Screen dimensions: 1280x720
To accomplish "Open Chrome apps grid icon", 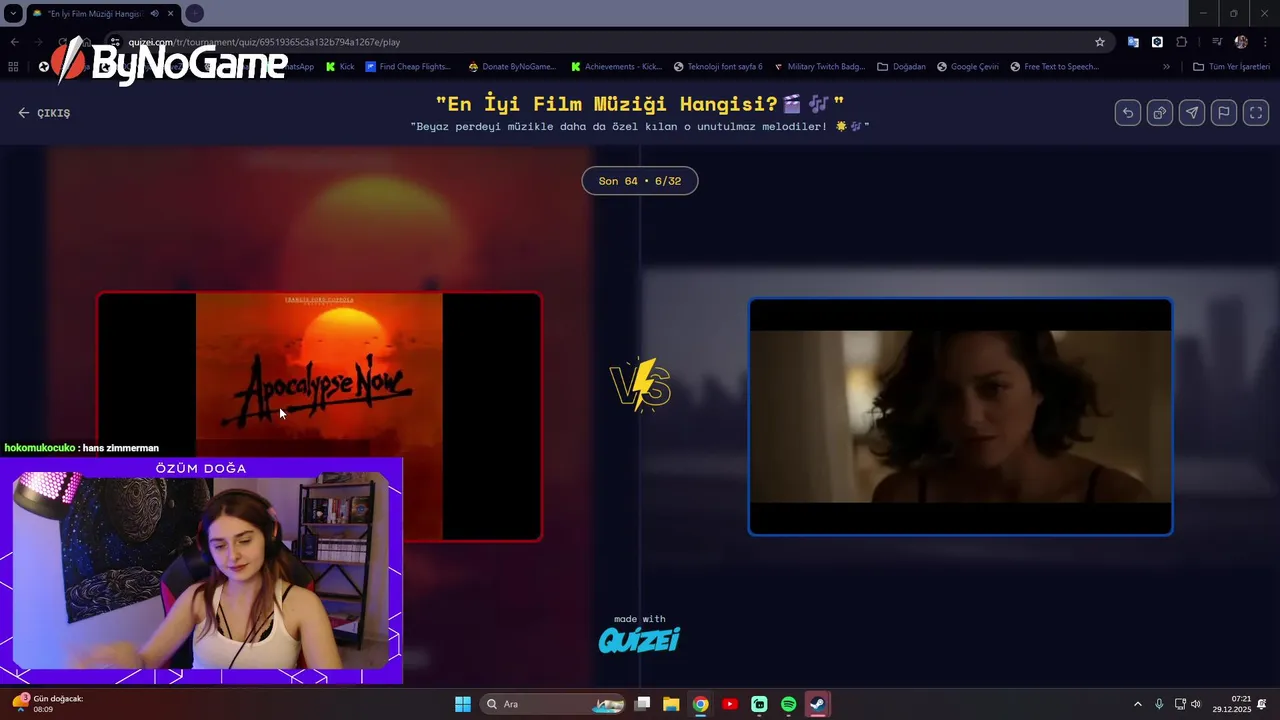I will (13, 67).
